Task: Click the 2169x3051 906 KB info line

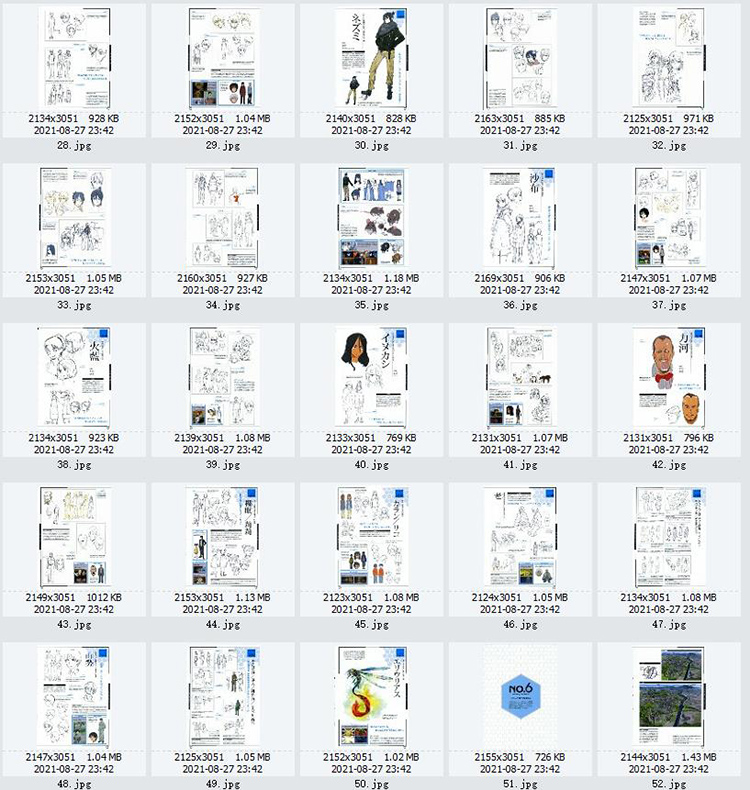Action: pyautogui.click(x=520, y=278)
